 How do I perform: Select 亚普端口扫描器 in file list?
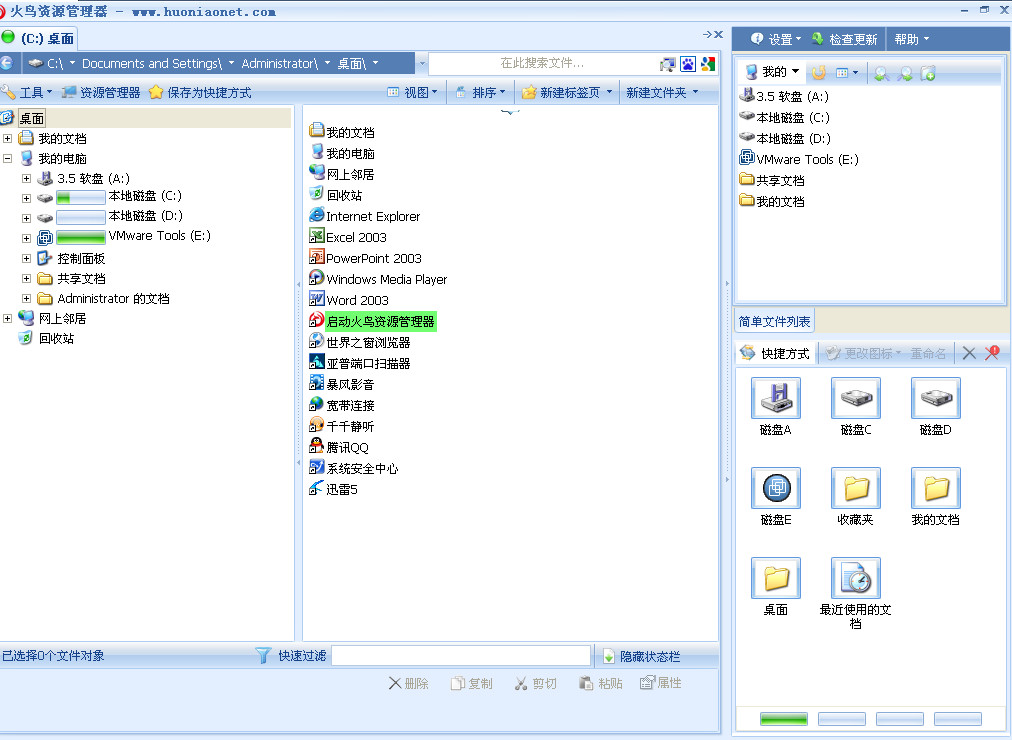pos(359,363)
